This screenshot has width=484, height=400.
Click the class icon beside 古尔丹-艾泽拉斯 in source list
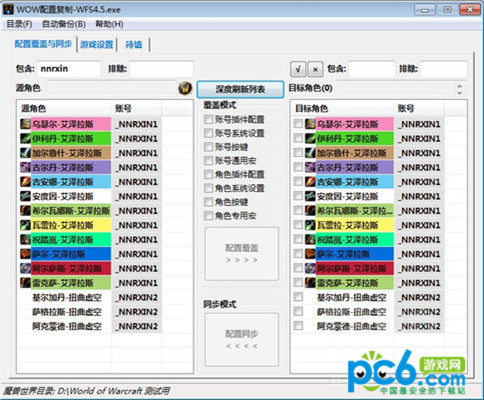pos(25,167)
